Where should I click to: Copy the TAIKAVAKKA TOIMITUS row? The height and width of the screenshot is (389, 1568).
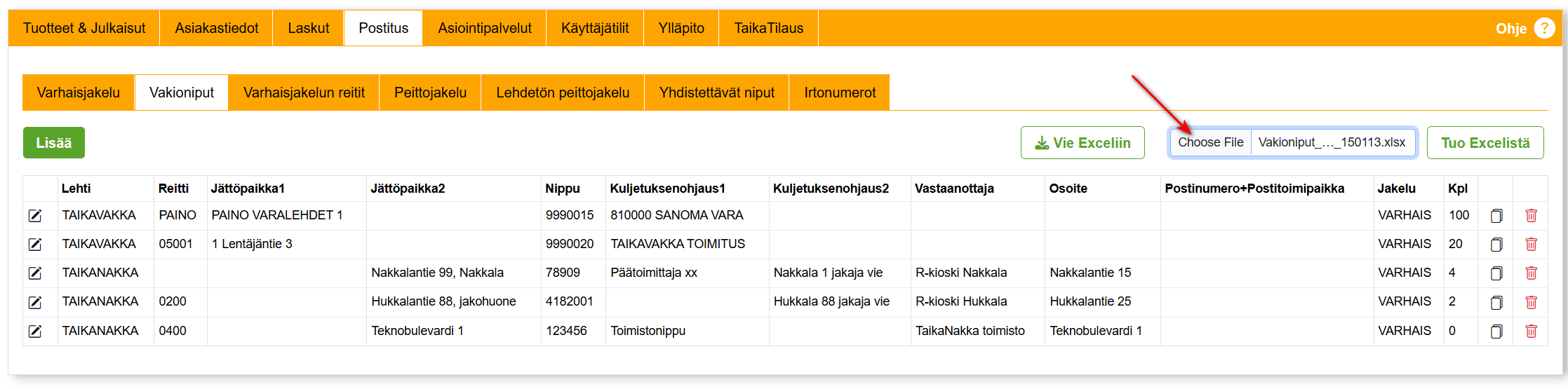(x=1496, y=245)
